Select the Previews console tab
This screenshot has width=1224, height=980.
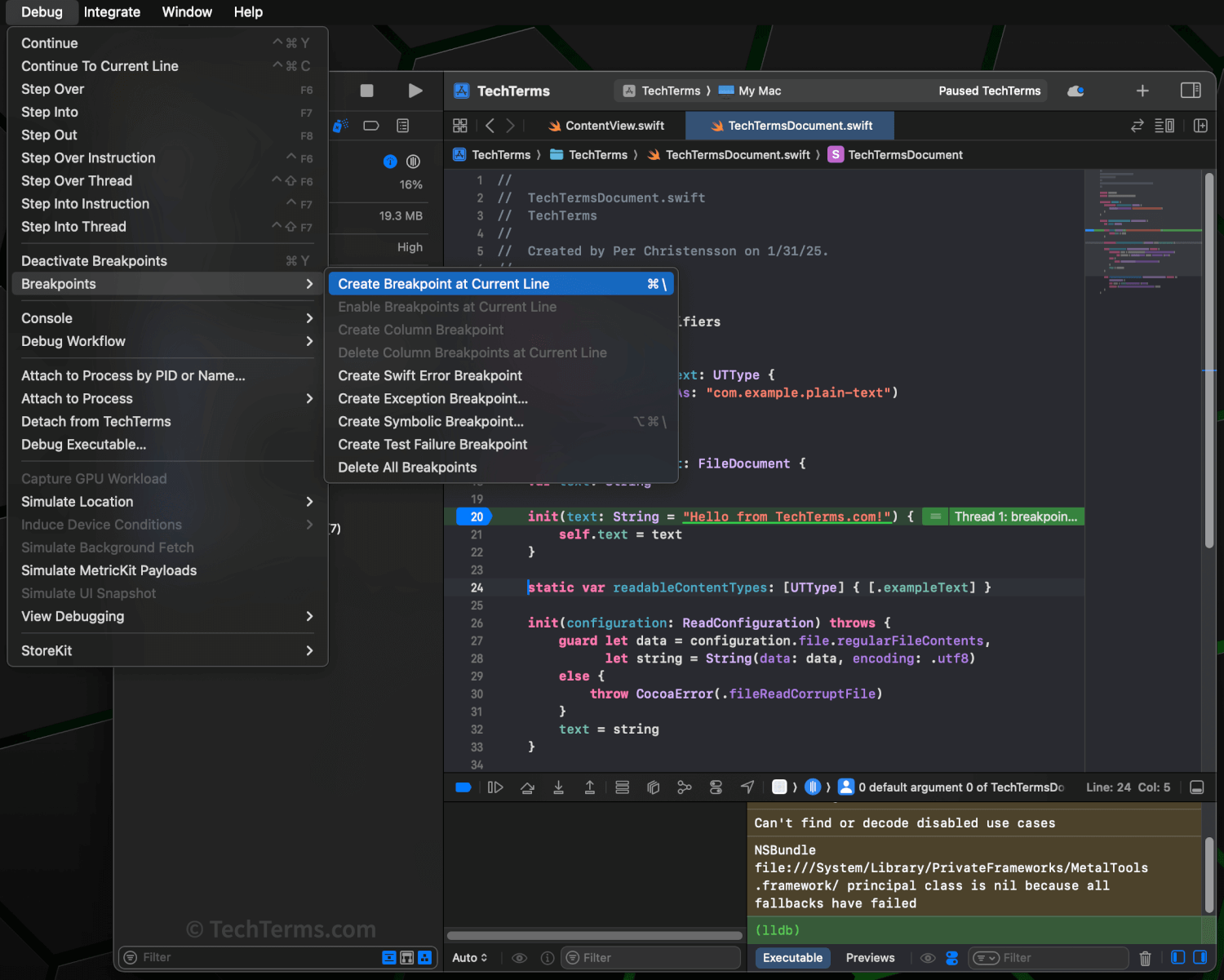pyautogui.click(x=870, y=958)
